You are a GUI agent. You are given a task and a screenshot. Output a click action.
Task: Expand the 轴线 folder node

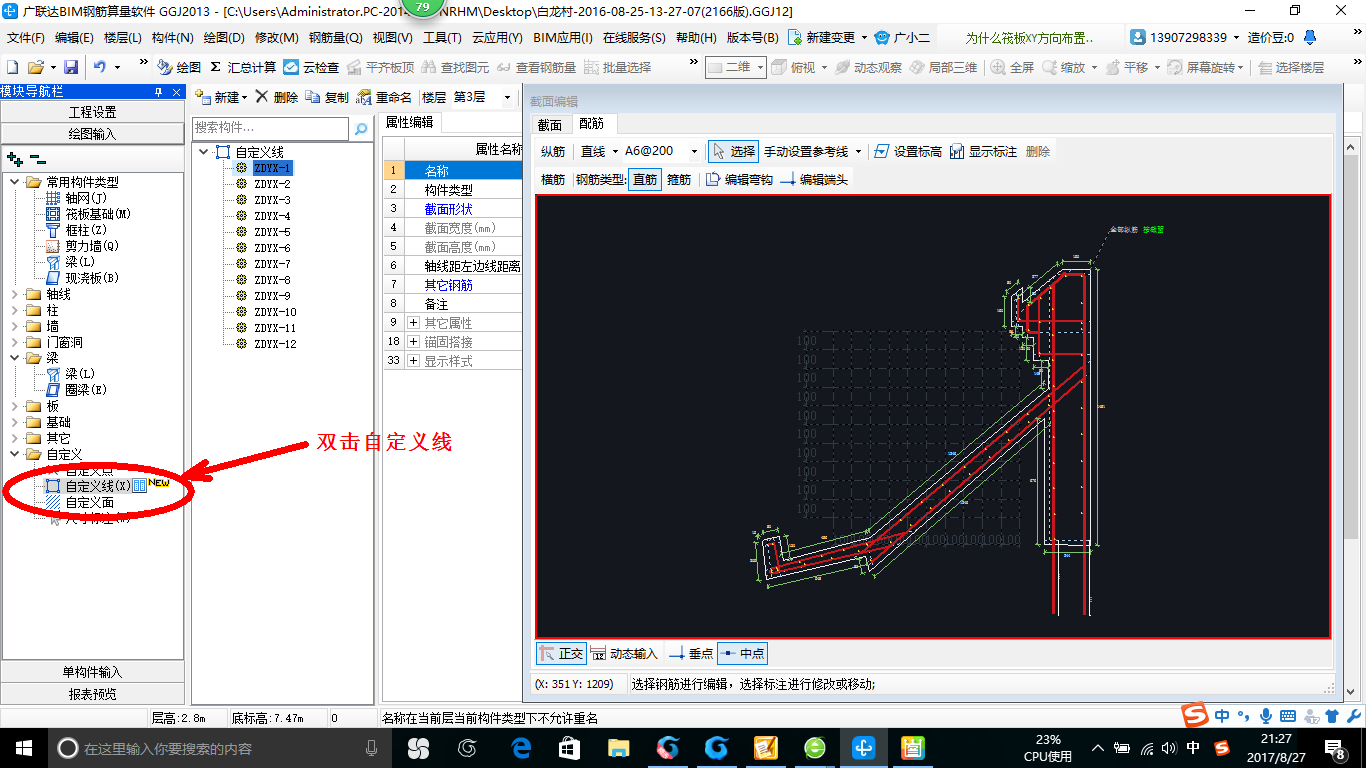[14, 294]
